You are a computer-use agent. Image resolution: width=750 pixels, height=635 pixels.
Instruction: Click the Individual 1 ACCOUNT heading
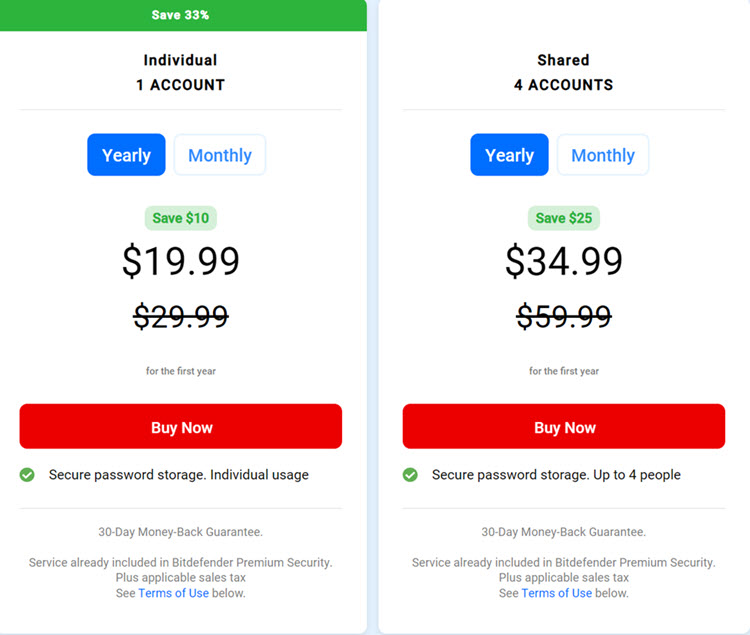point(181,72)
